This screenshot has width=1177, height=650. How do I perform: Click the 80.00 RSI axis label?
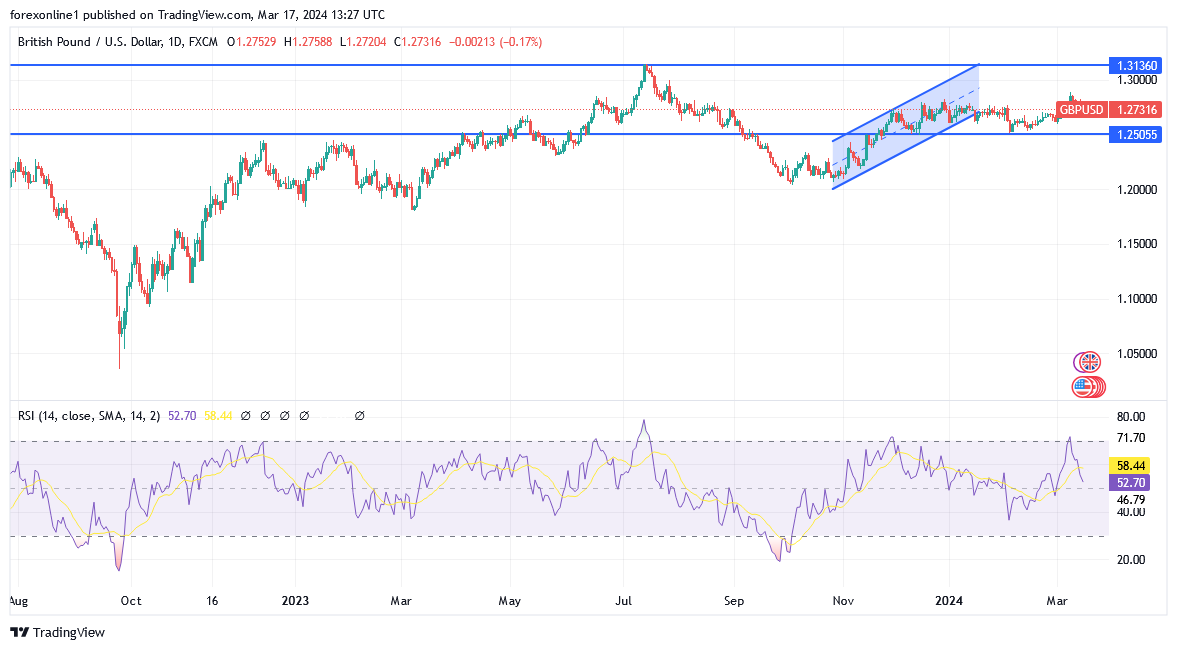tap(1131, 417)
